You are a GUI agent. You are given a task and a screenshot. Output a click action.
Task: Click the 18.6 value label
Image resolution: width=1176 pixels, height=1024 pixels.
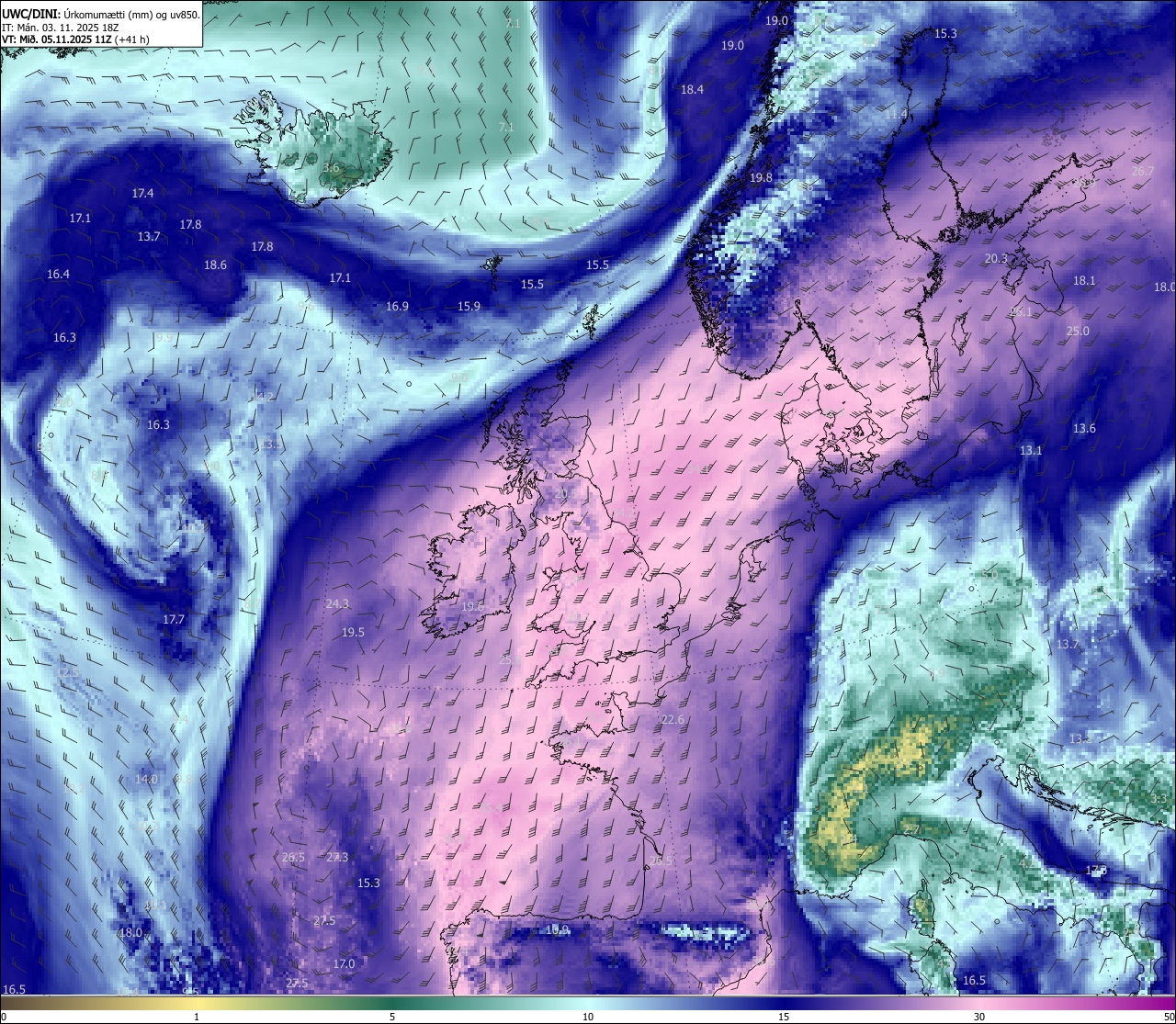215,265
